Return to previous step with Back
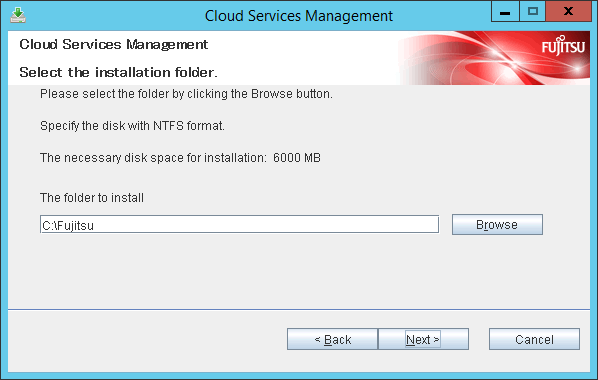The height and width of the screenshot is (380, 598). [x=333, y=339]
